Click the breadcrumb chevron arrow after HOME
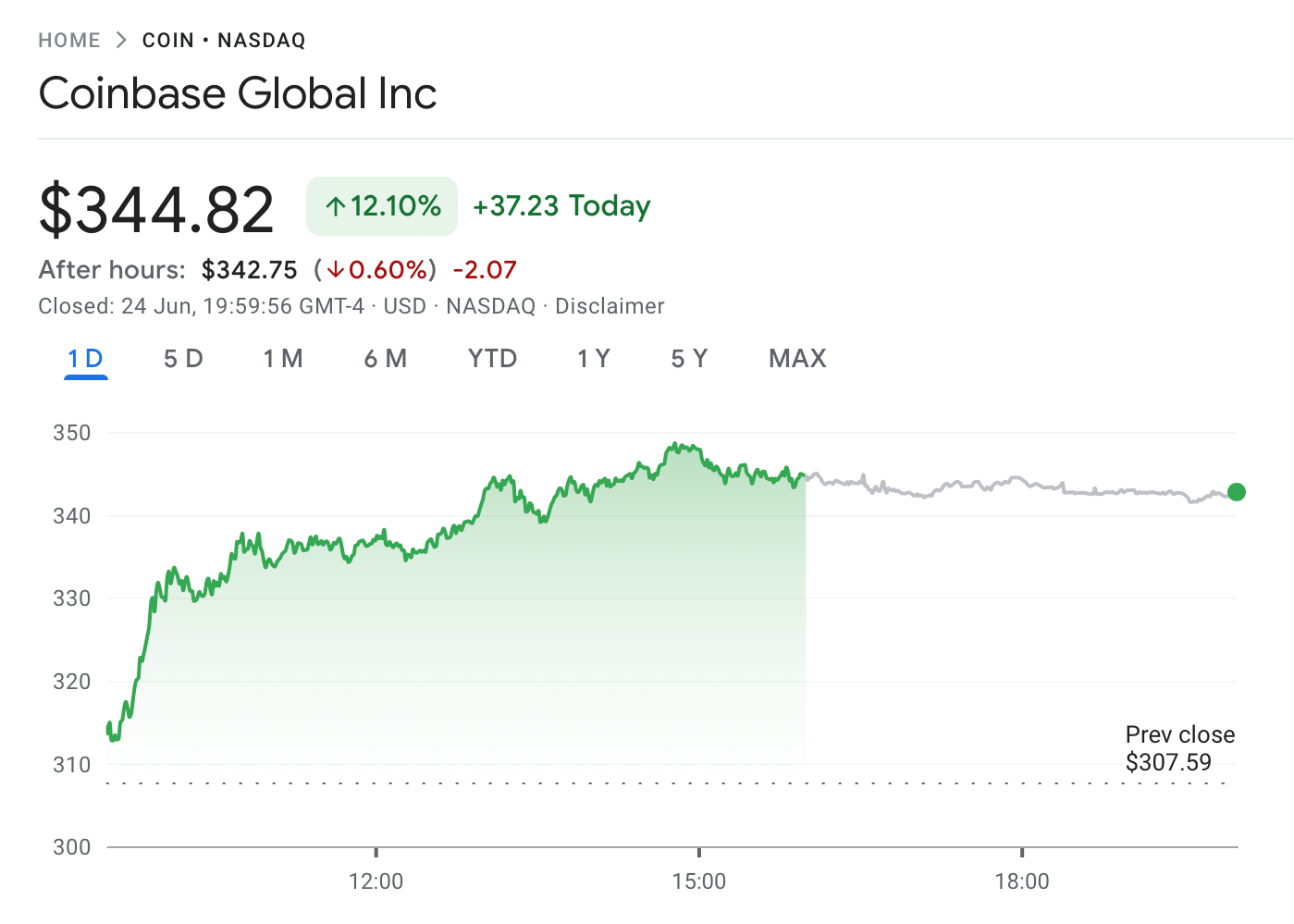 point(121,41)
